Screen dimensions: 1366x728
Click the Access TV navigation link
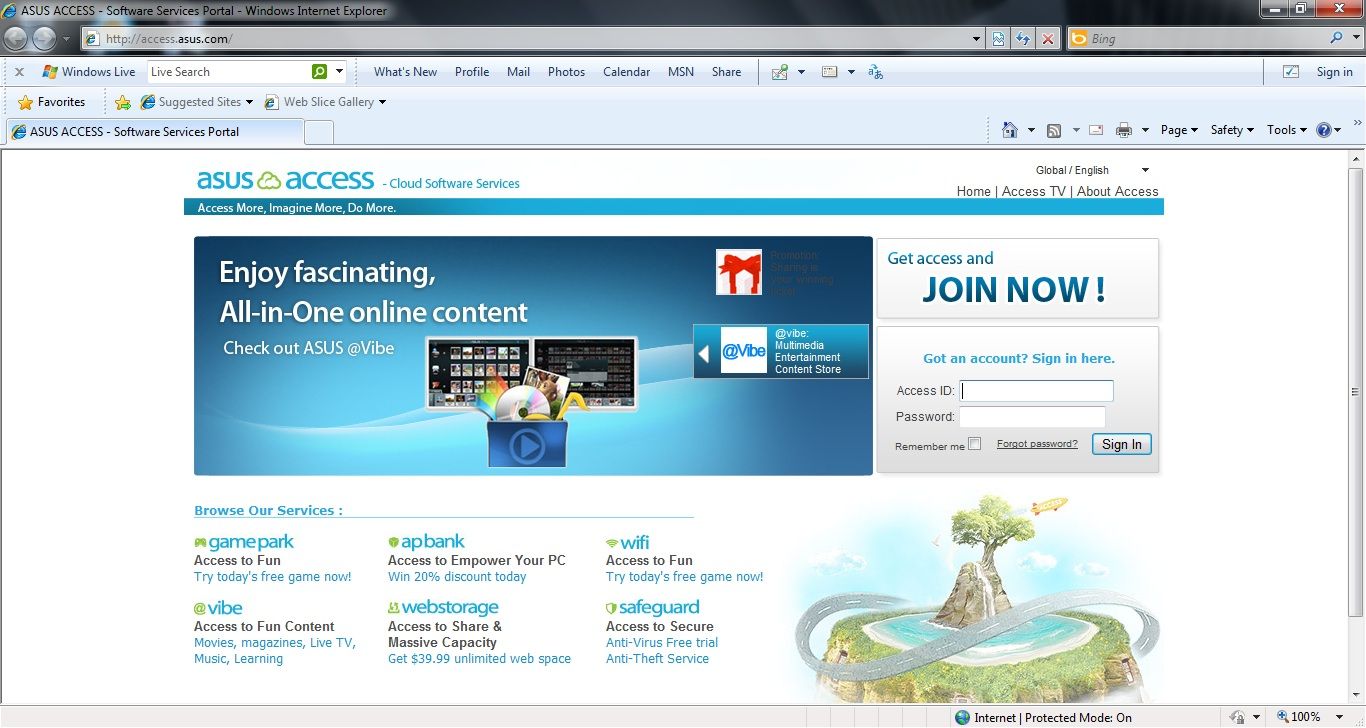[x=1033, y=191]
